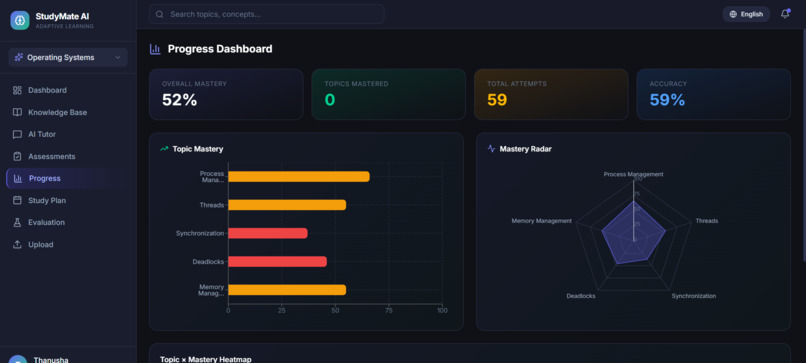
Task: Select the Accuracy 59% card
Action: click(x=713, y=94)
